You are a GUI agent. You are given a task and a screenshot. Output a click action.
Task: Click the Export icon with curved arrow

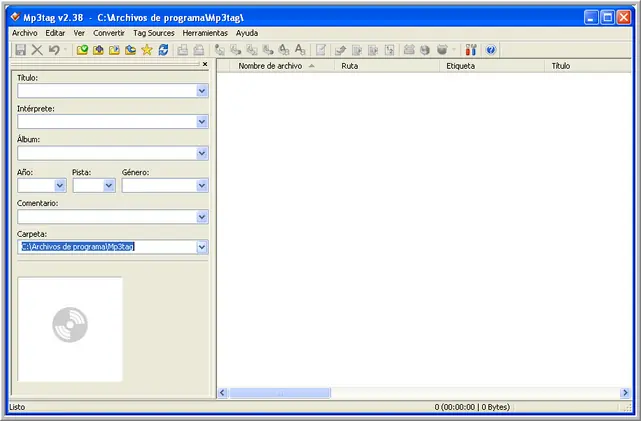pyautogui.click(x=341, y=50)
